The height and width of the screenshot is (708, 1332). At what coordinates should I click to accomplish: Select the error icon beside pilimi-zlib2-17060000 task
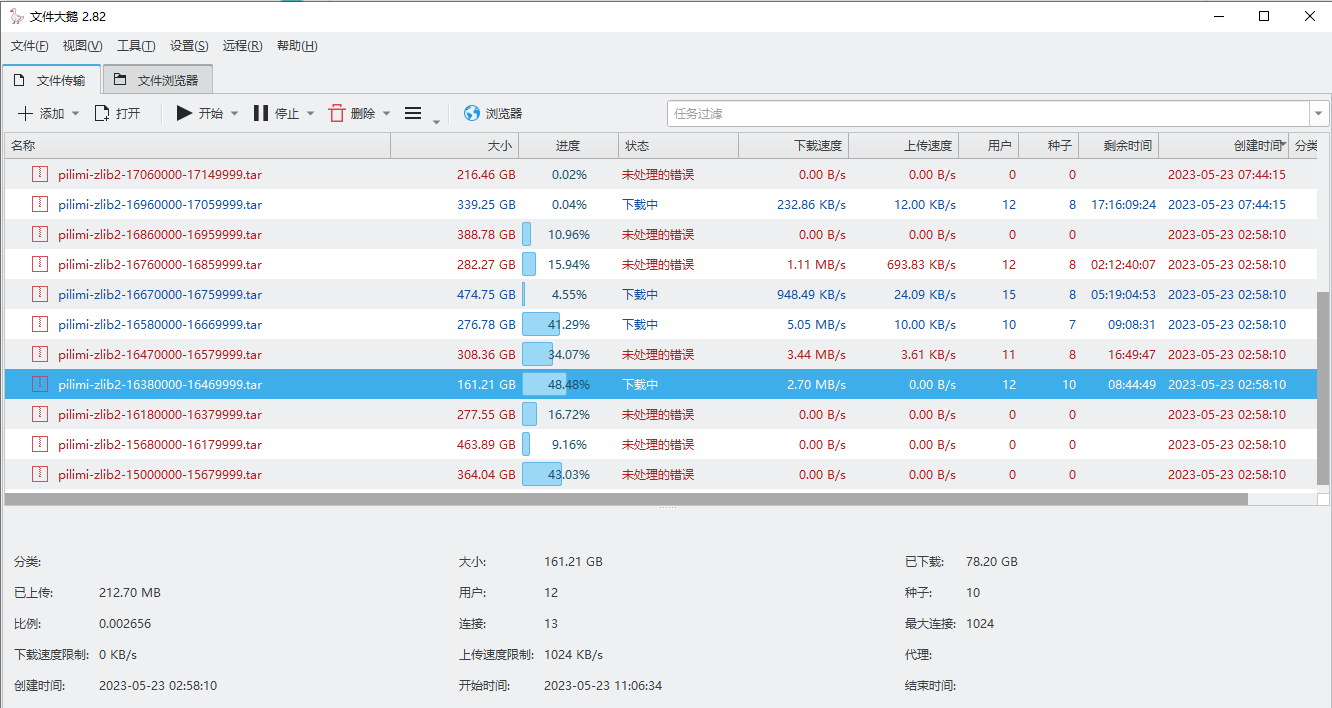pos(39,174)
